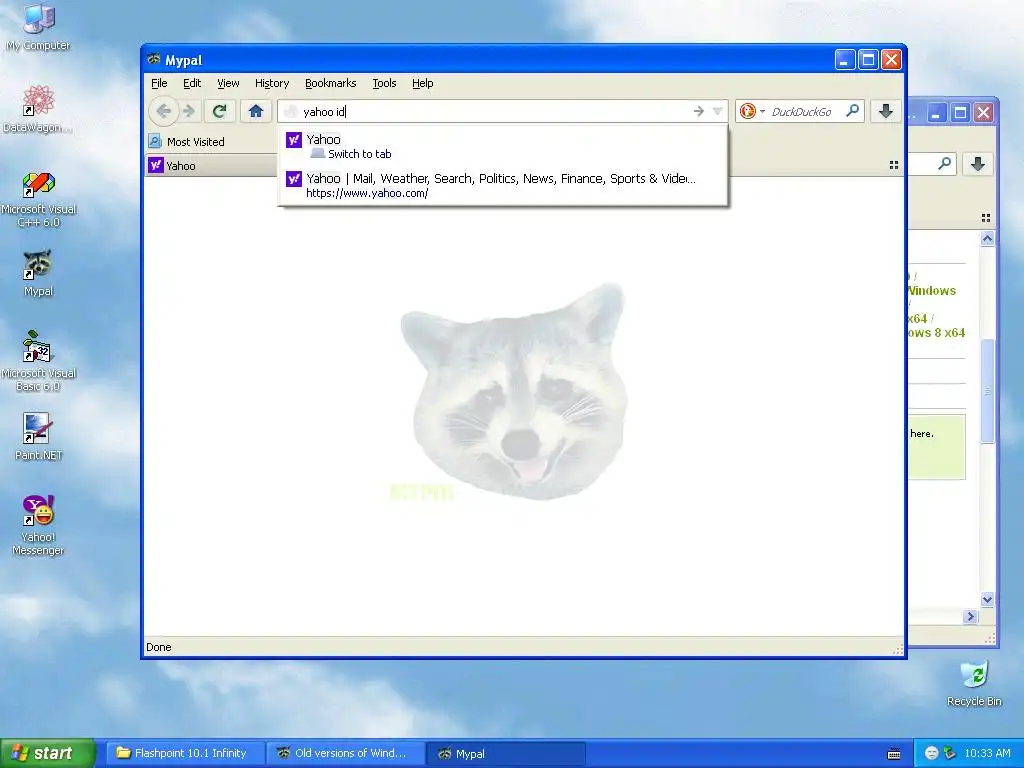Viewport: 1024px width, 768px height.
Task: Open the History menu
Action: click(x=272, y=83)
